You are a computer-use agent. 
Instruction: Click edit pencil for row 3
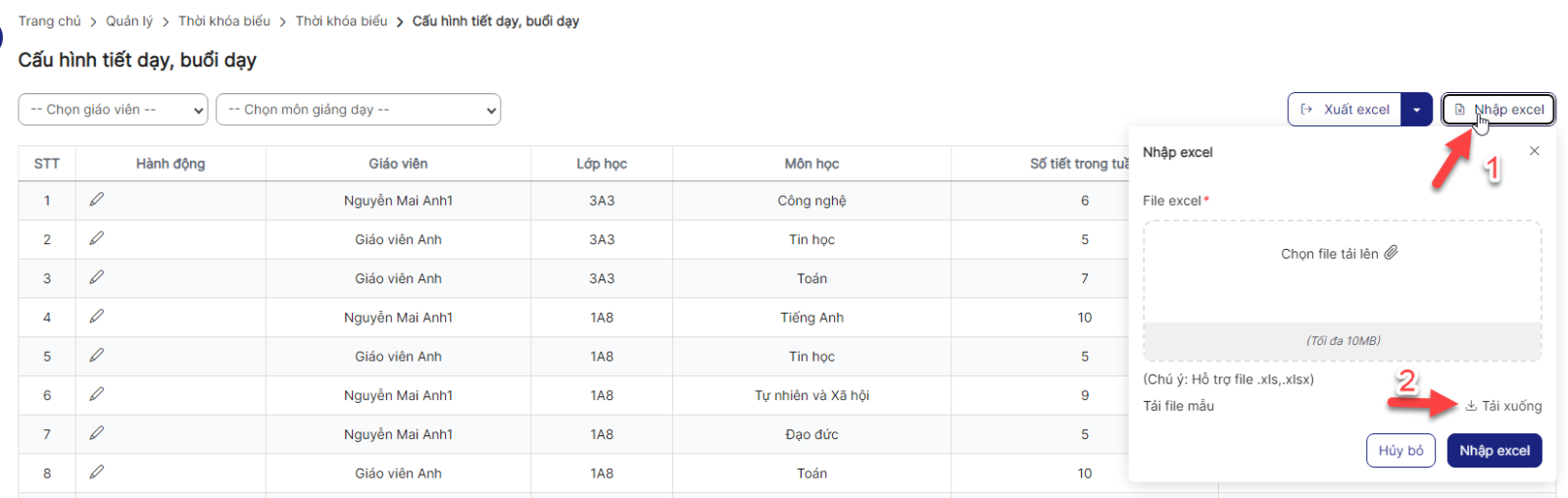(96, 277)
